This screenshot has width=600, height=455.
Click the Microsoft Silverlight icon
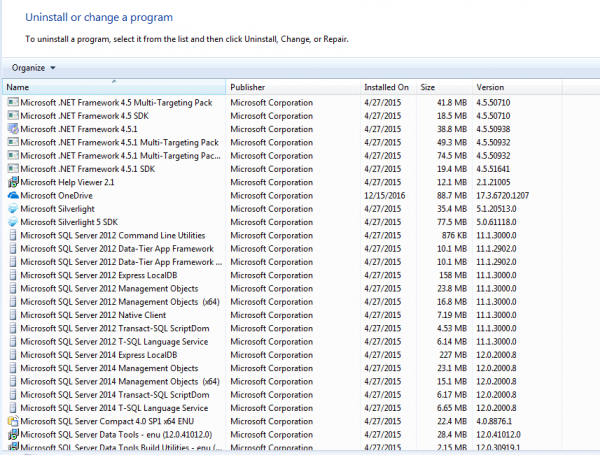13,209
